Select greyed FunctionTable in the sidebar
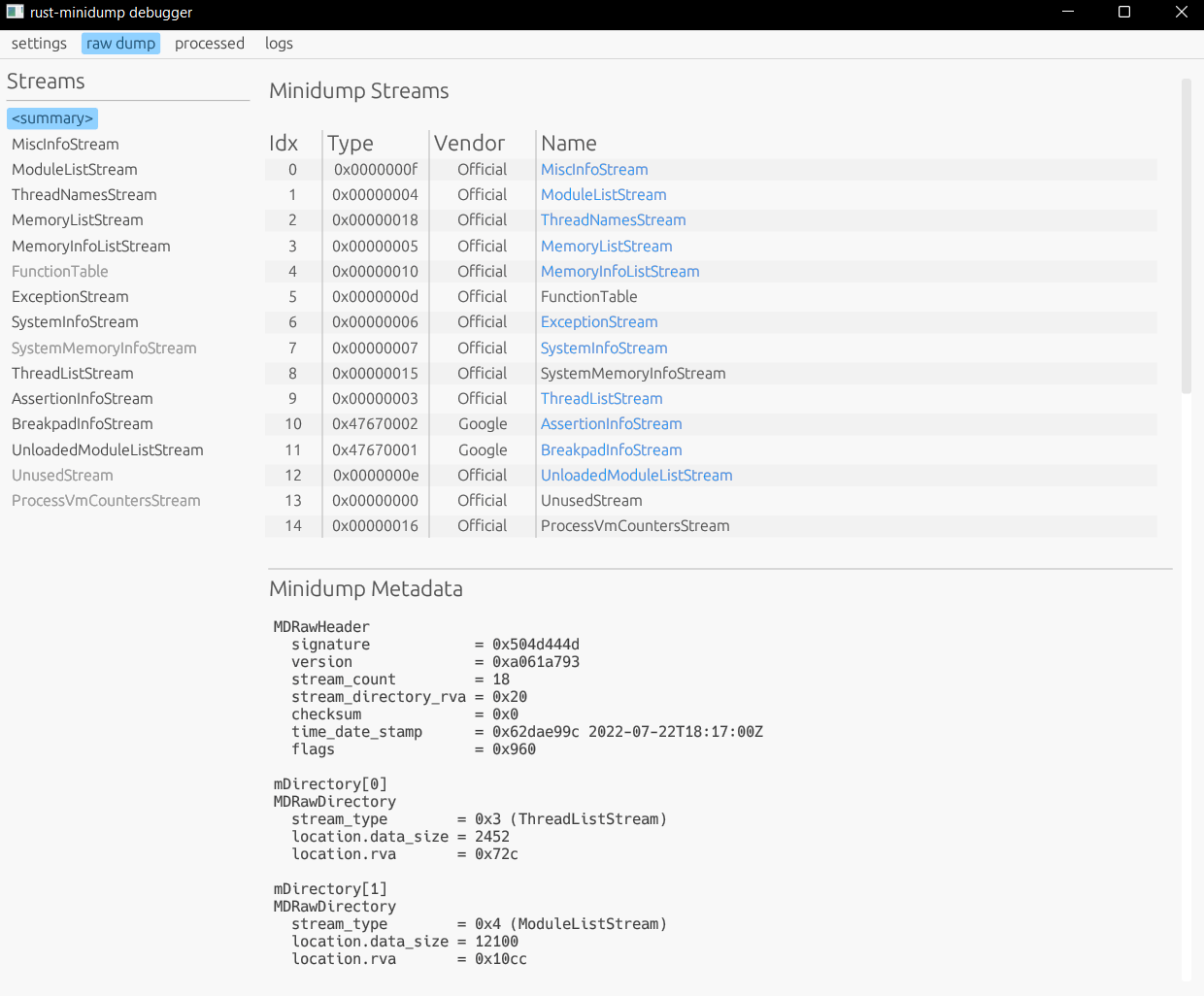This screenshot has width=1204, height=996. 60,271
